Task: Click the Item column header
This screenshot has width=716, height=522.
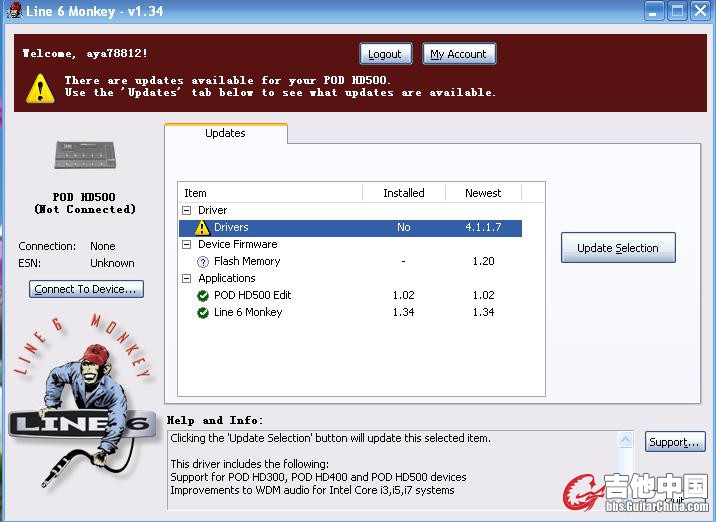Action: coord(270,193)
